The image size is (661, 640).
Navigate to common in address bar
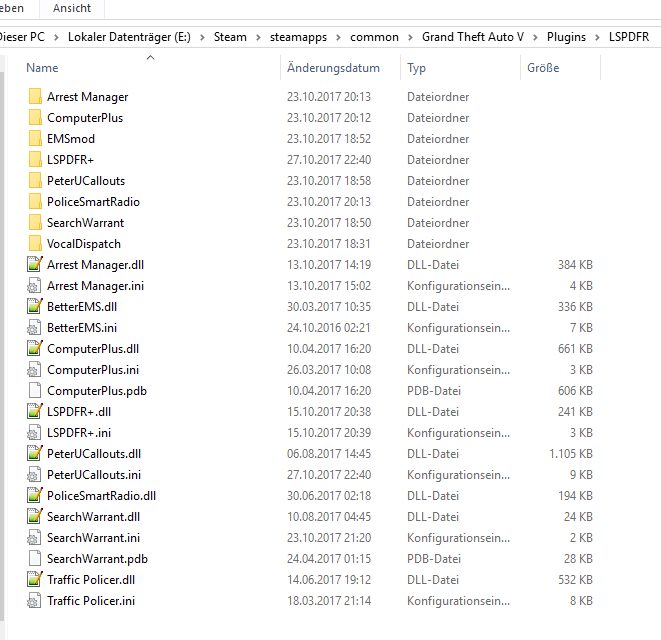374,37
